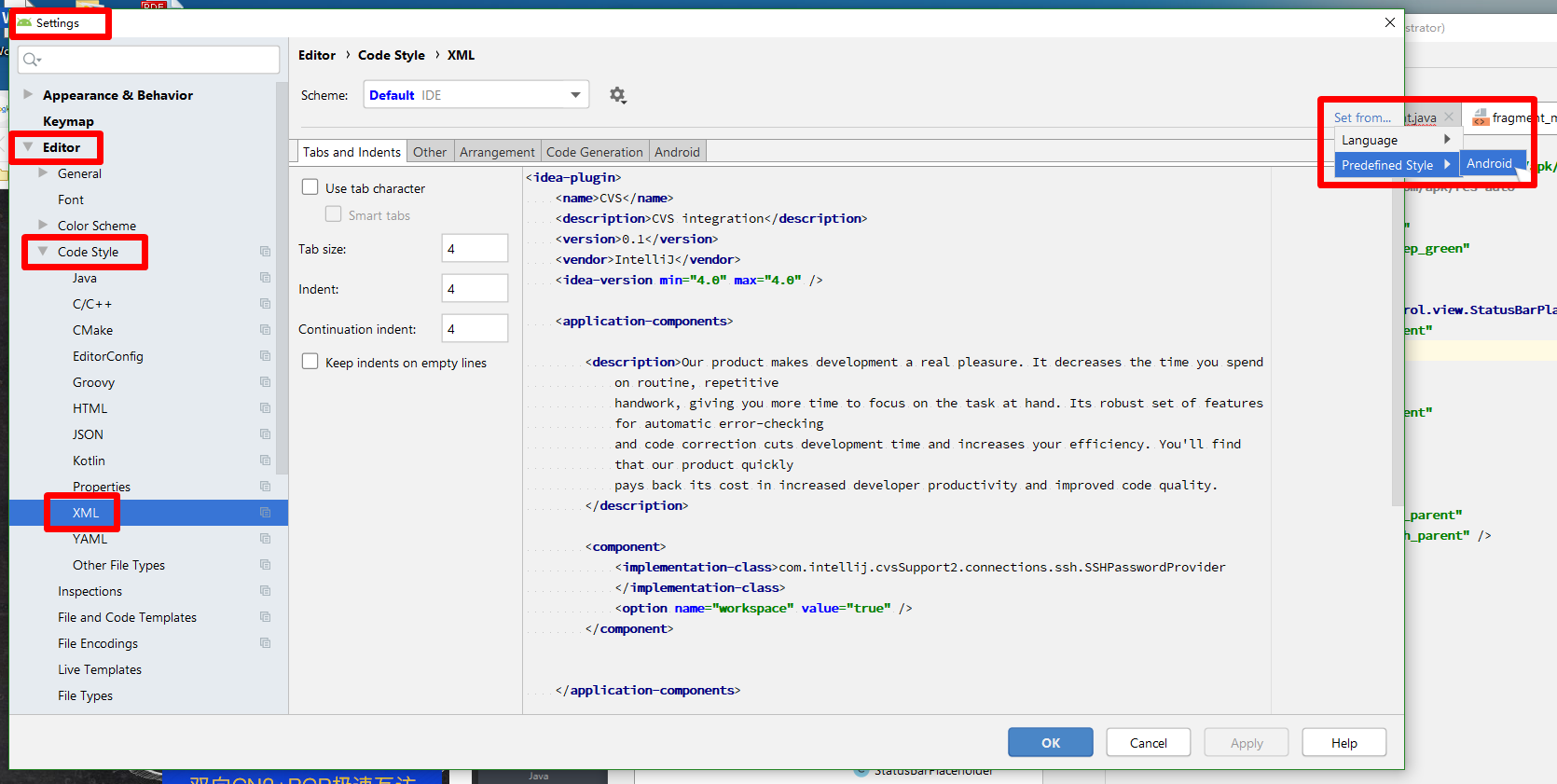Open the Predefined Style submenu
Viewport: 1557px width, 784px height.
[x=1396, y=164]
